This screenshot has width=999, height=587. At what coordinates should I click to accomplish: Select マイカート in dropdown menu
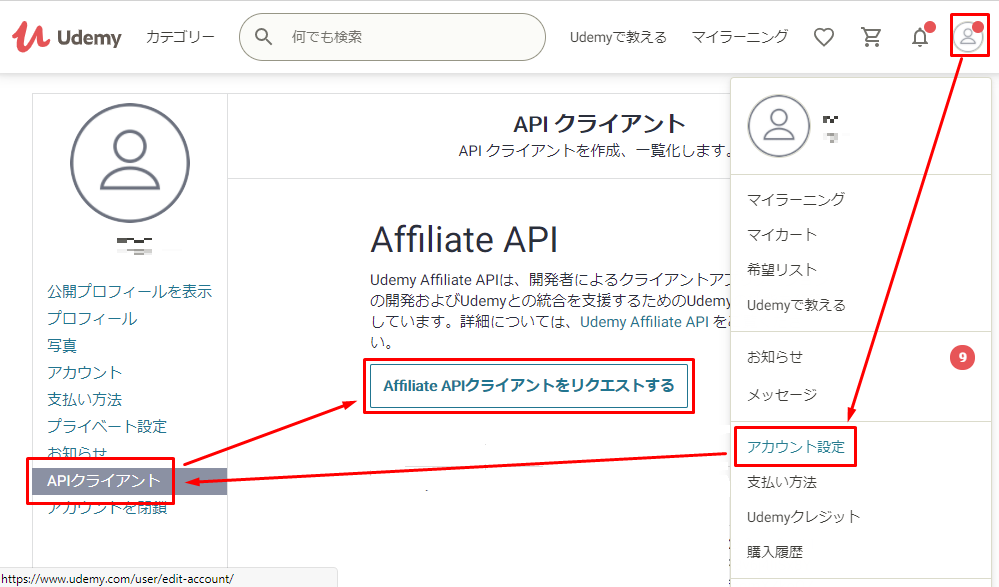[x=782, y=235]
